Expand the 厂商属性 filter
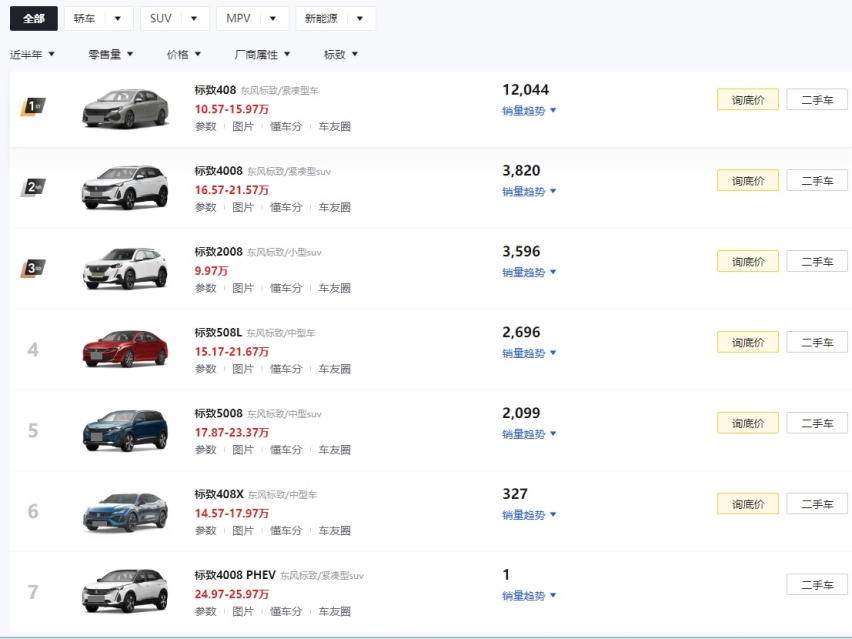Screen dimensions: 852x639 [x=262, y=54]
